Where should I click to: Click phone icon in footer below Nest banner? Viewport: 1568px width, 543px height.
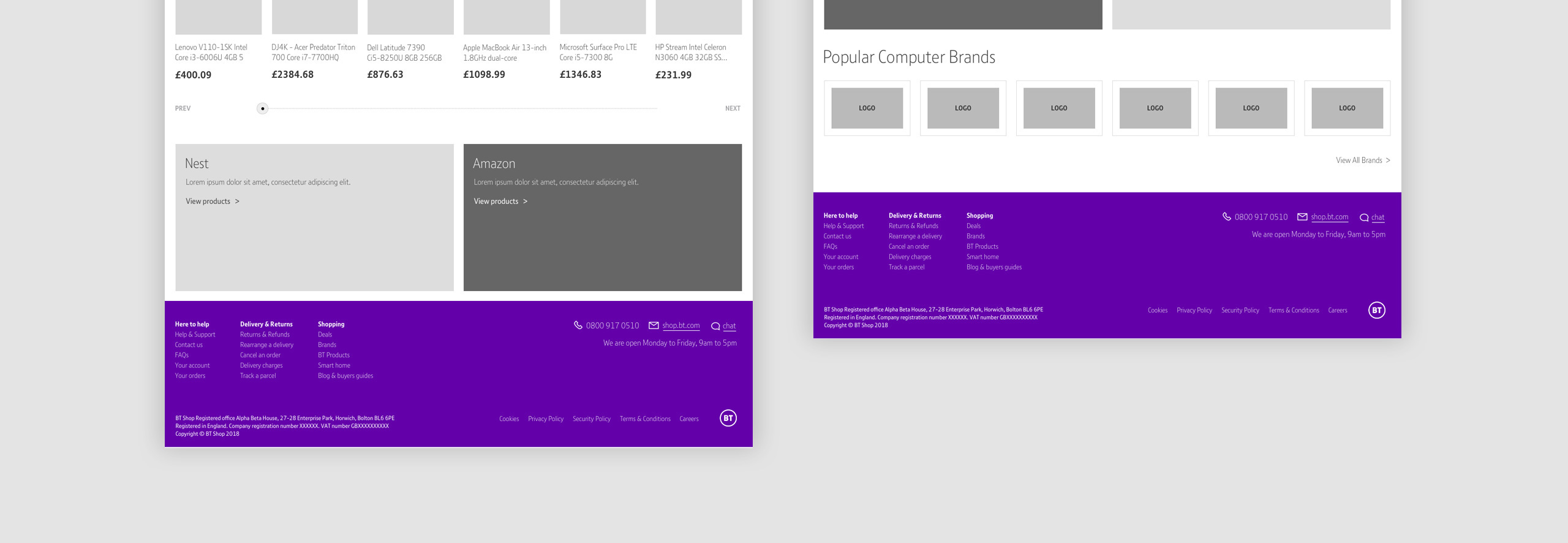(x=578, y=325)
